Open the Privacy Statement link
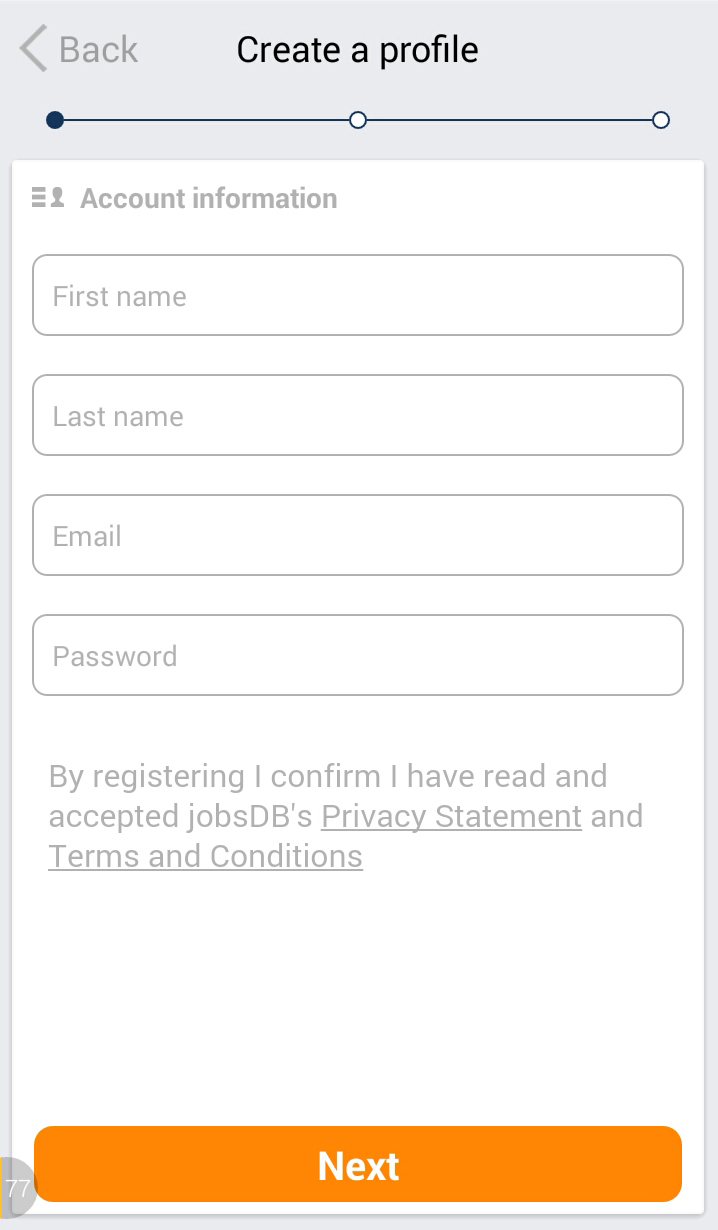The width and height of the screenshot is (718, 1230). coord(451,816)
